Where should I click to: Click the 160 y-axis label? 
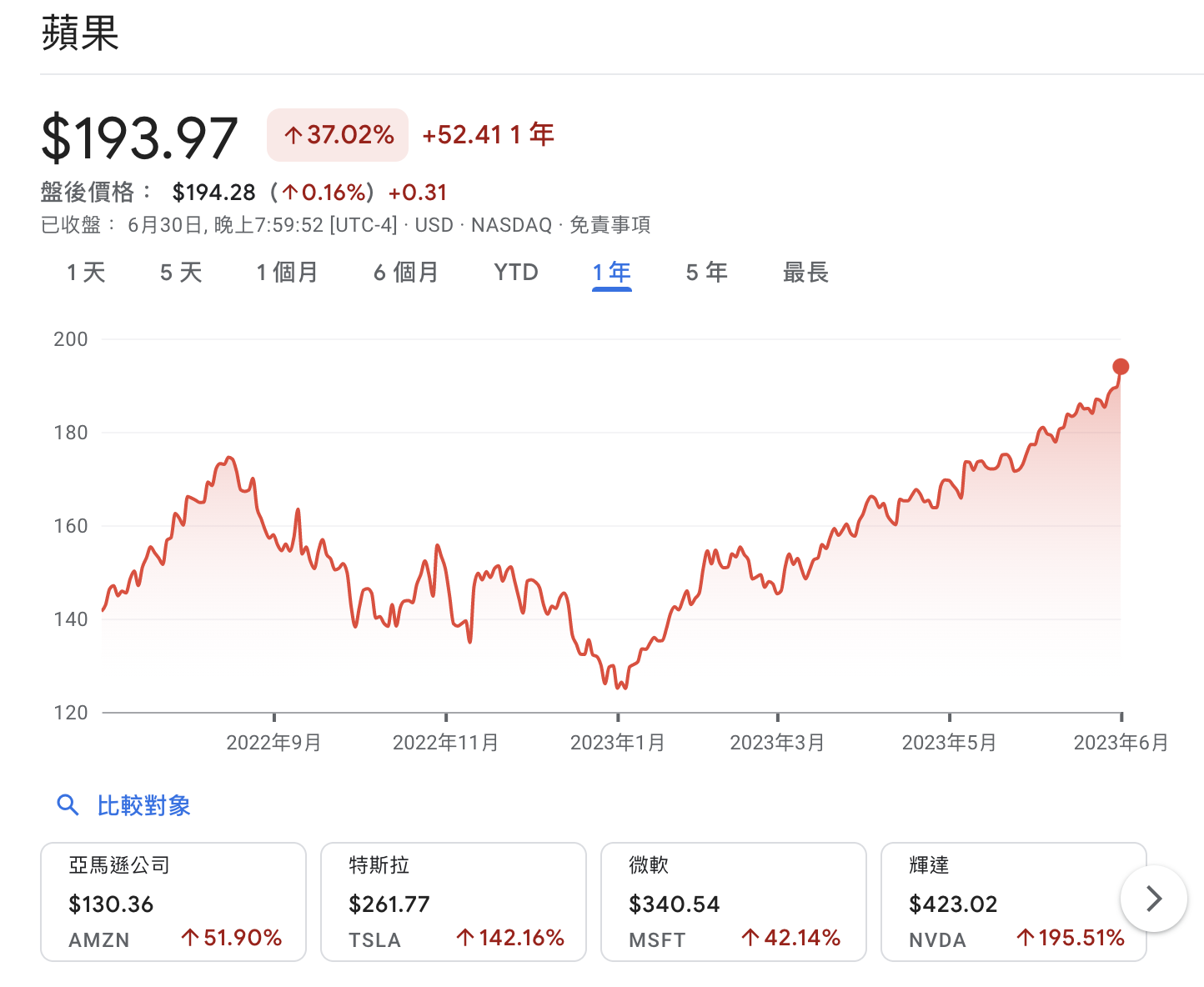pyautogui.click(x=70, y=526)
